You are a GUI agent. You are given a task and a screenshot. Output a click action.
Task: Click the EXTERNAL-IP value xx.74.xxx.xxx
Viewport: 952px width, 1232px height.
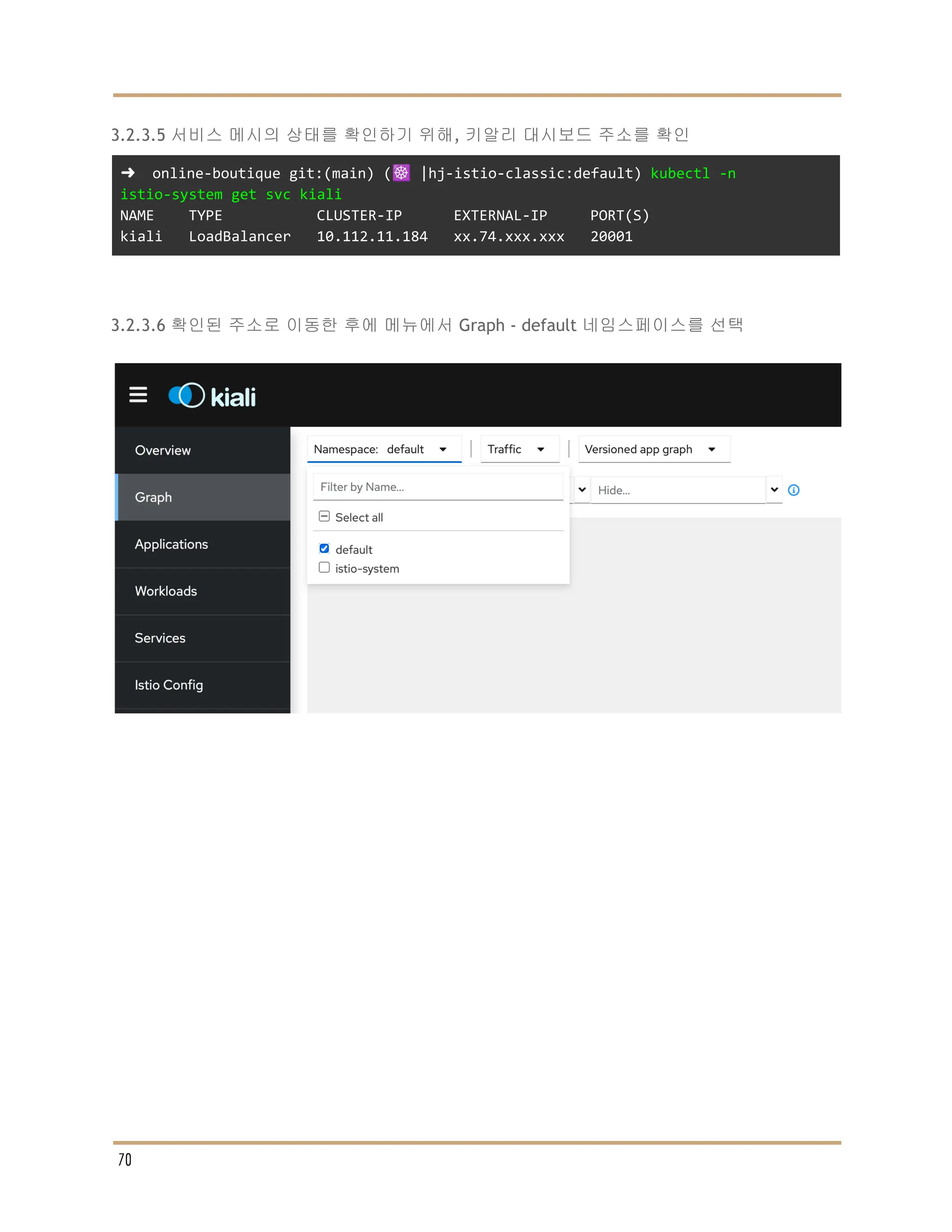[x=509, y=237]
